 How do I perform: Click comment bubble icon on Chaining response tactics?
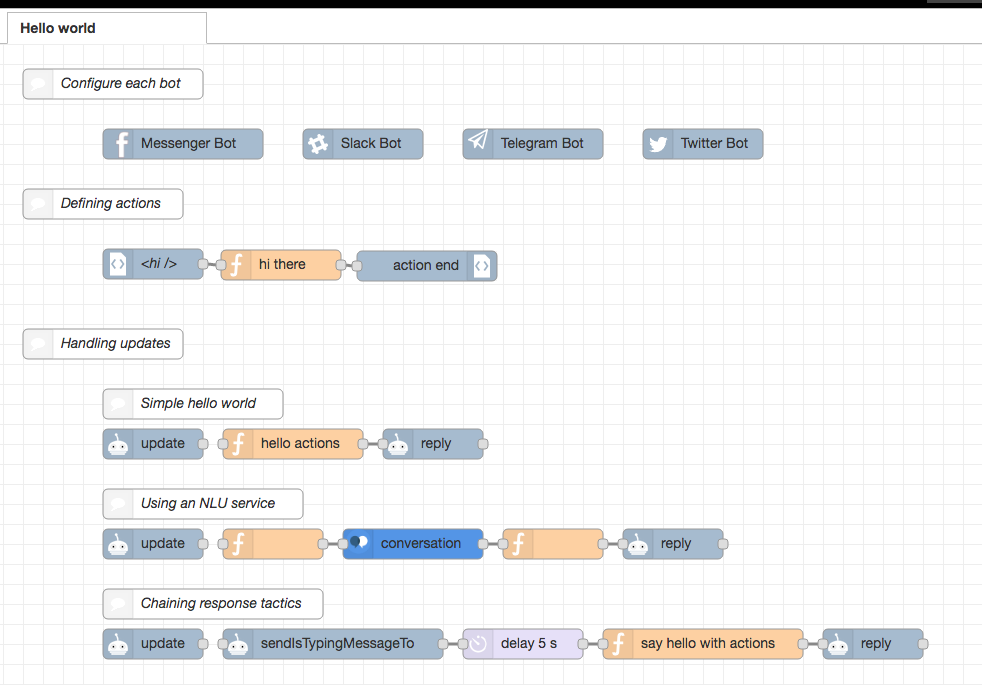point(118,604)
